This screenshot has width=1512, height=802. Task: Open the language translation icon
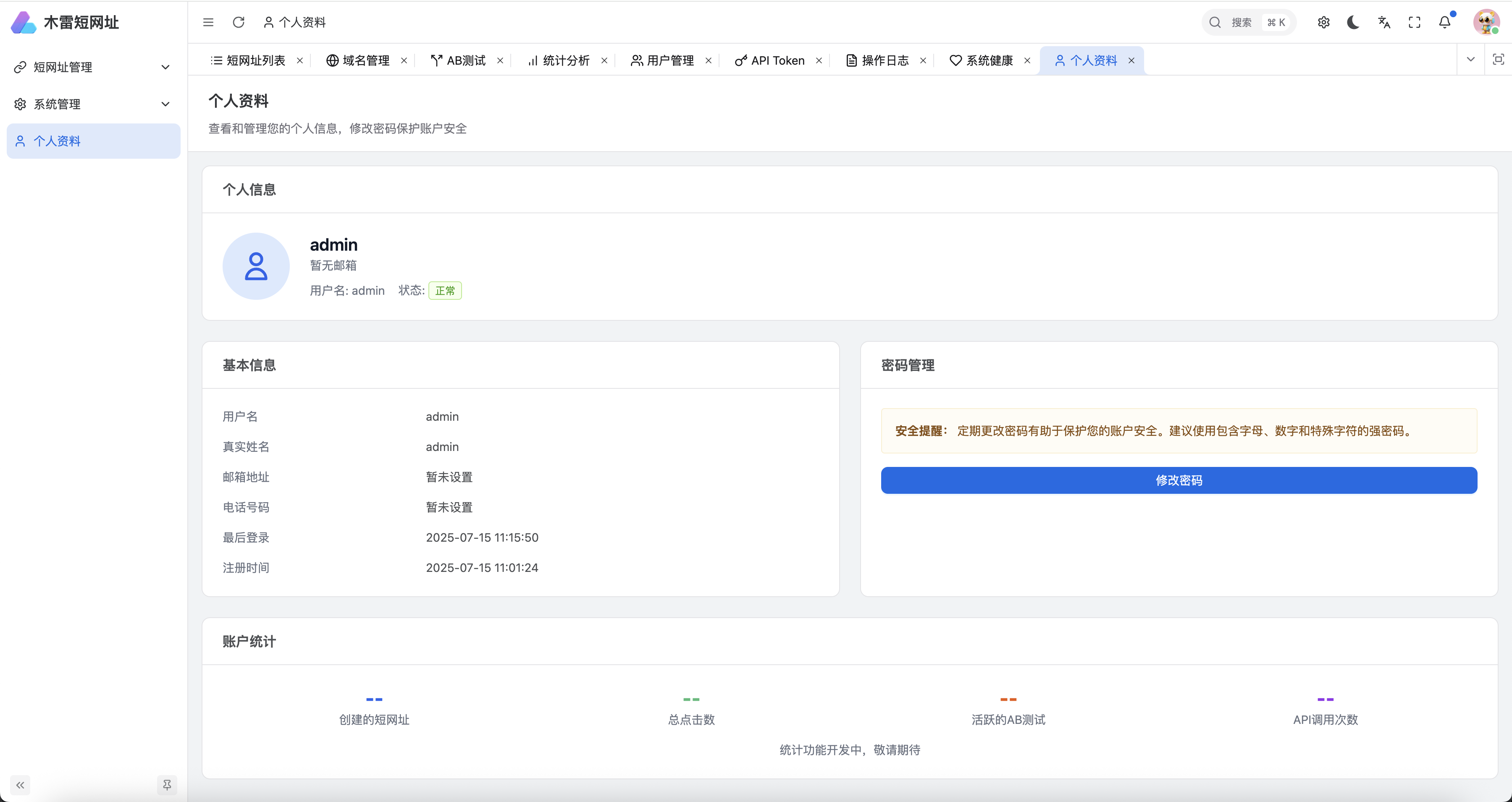[1384, 22]
